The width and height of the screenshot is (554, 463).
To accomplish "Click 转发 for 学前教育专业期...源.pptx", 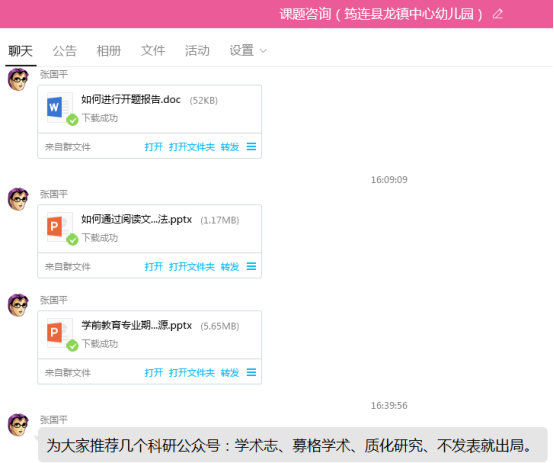I will pos(230,373).
